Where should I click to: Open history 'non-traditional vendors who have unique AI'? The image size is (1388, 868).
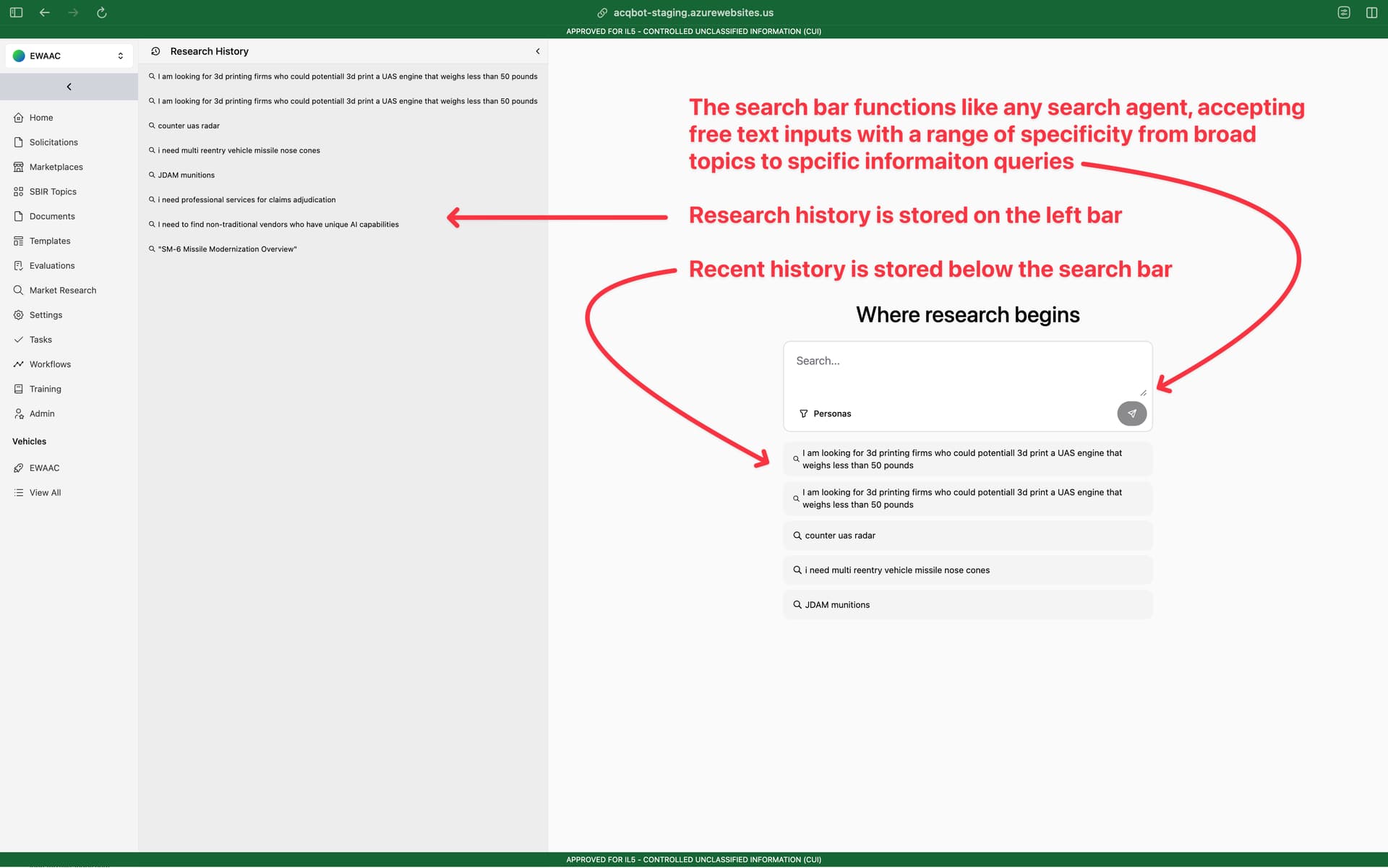[343, 224]
